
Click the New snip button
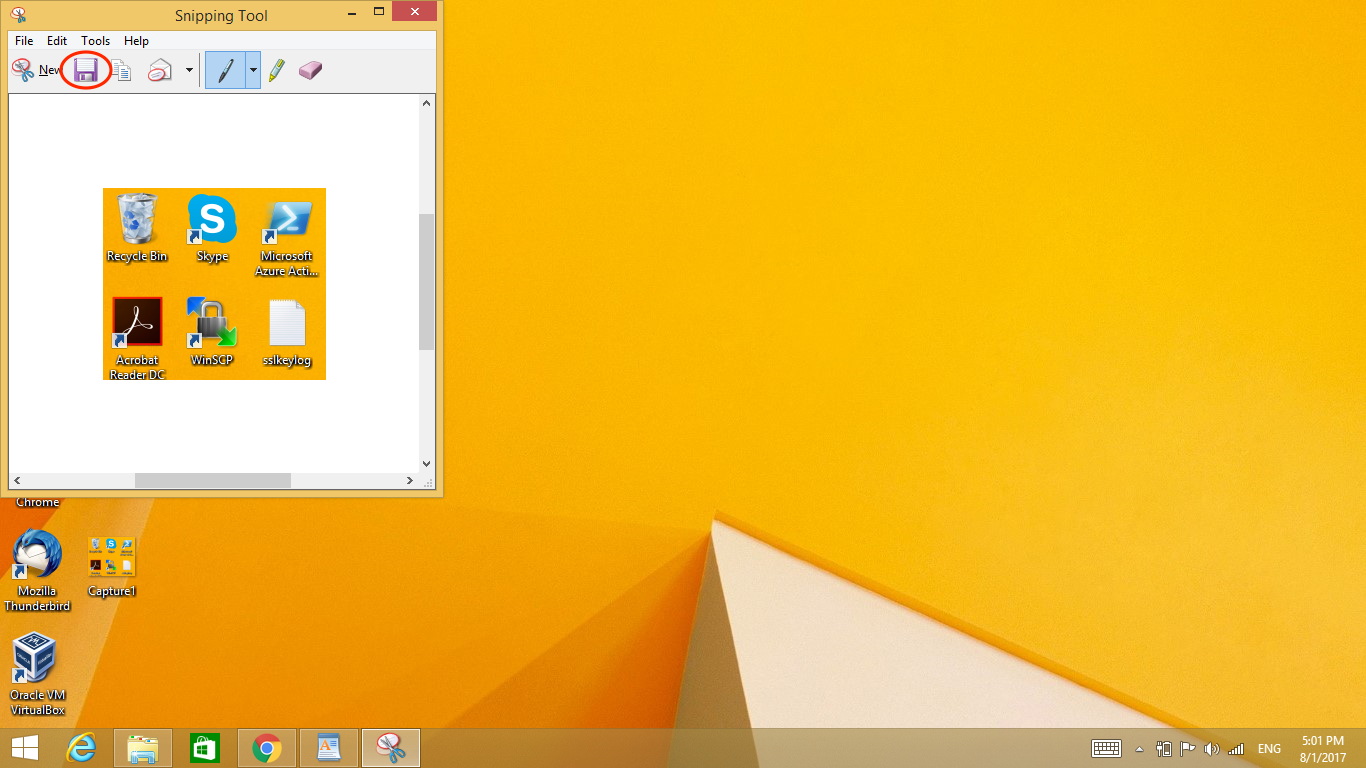tap(36, 70)
